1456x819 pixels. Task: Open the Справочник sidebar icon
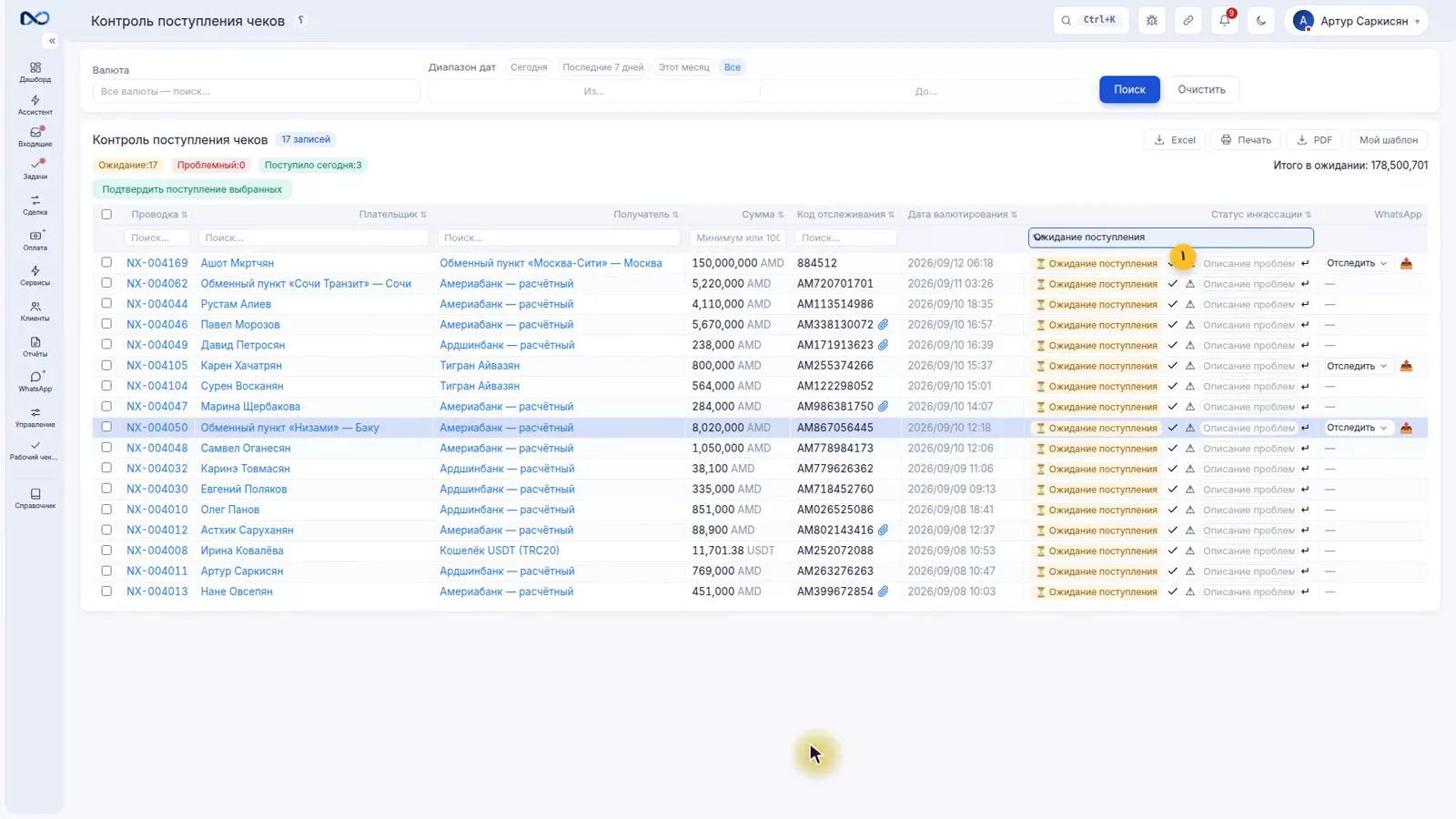point(35,498)
